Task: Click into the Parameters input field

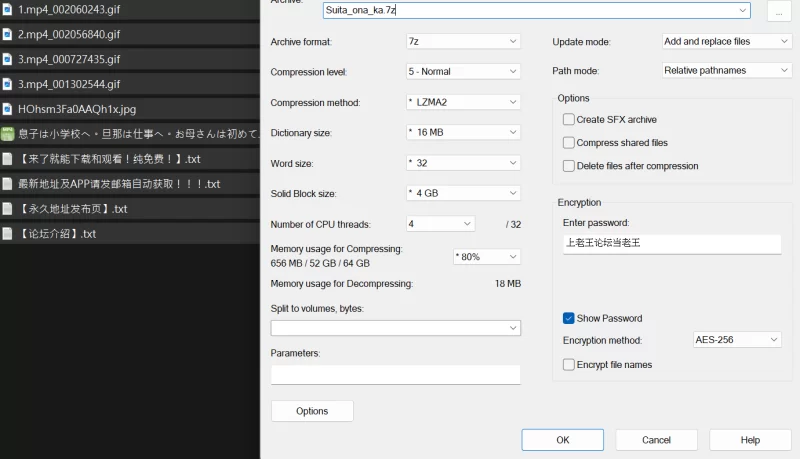Action: (395, 374)
